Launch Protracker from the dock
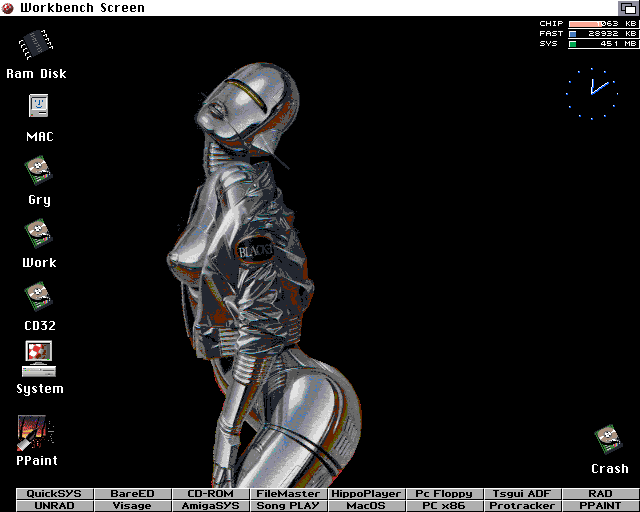 522,505
